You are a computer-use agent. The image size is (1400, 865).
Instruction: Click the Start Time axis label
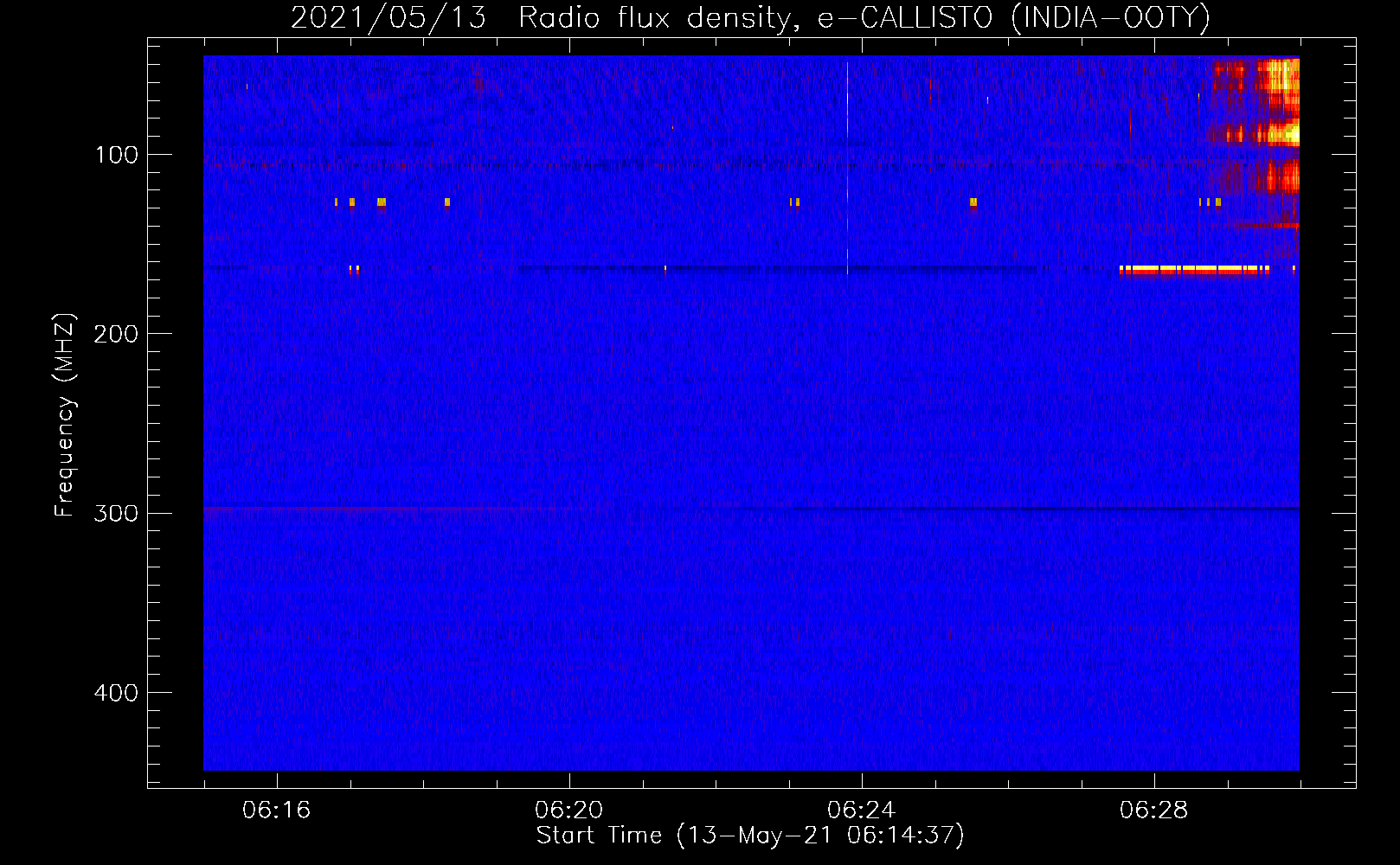pyautogui.click(x=749, y=836)
